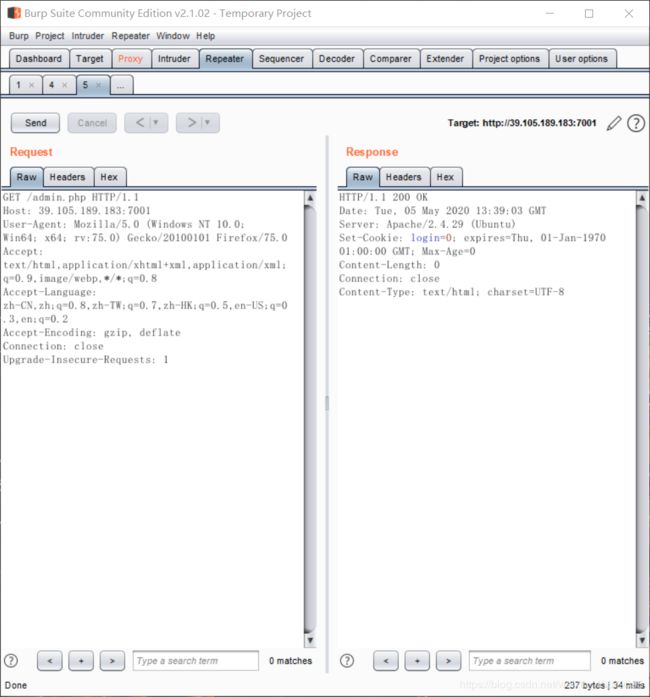Select Request Hex view tab

pyautogui.click(x=109, y=177)
